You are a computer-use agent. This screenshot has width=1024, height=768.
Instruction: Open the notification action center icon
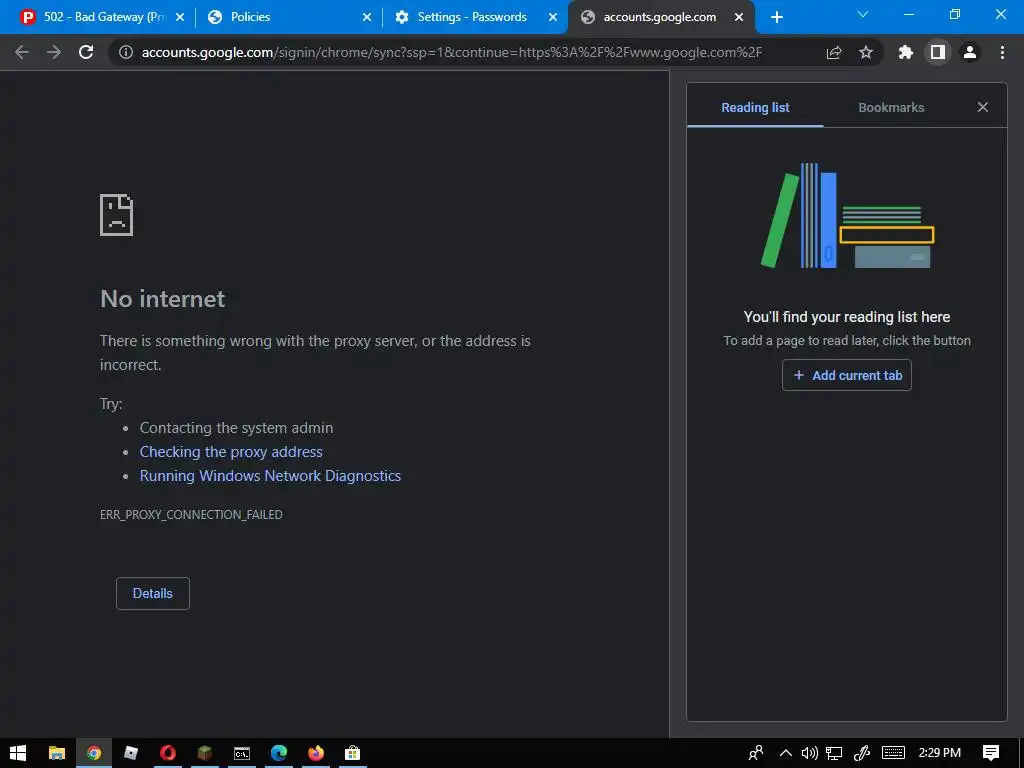[991, 753]
